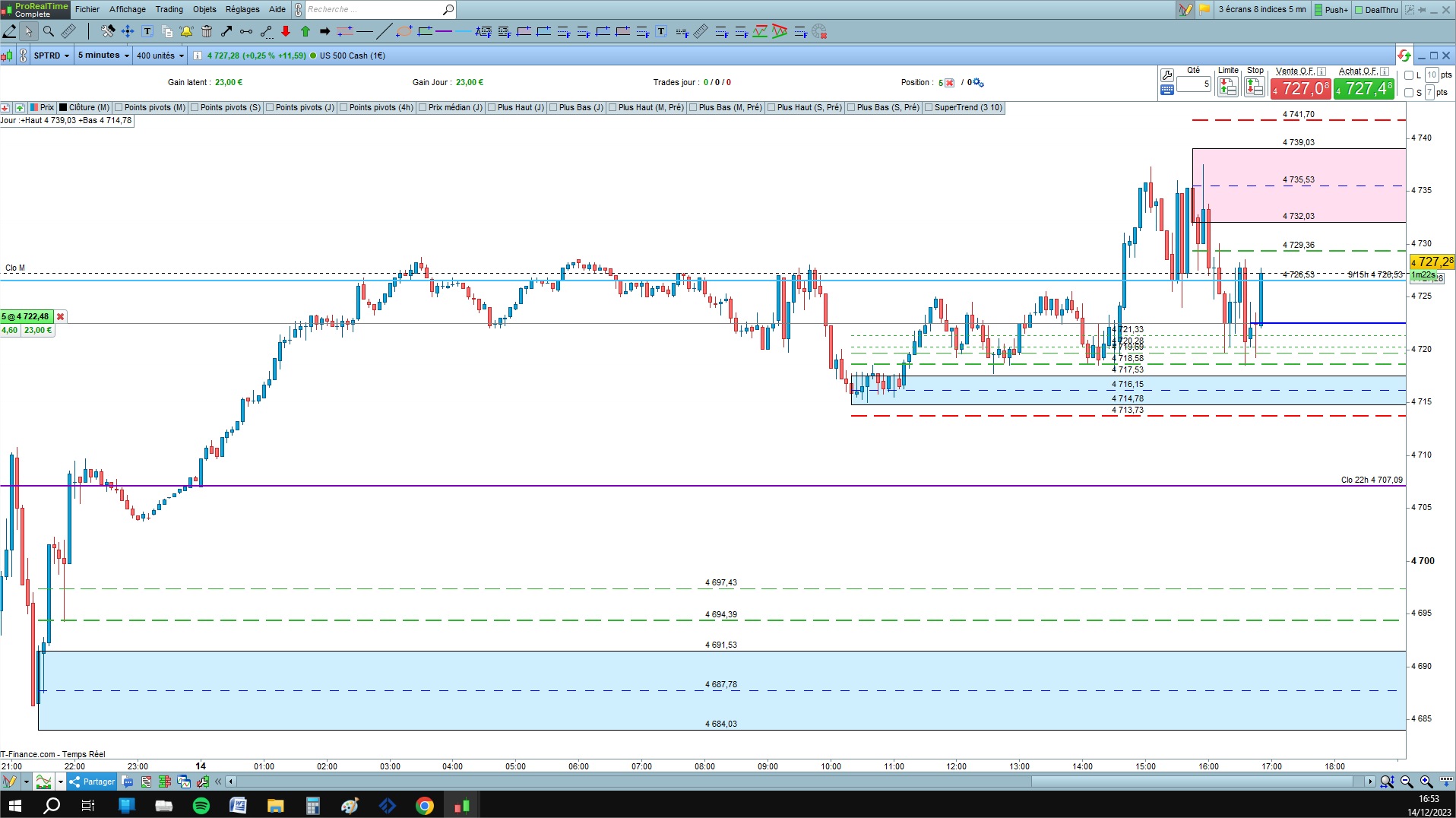
Task: Open the Réglages menu
Action: click(x=242, y=9)
